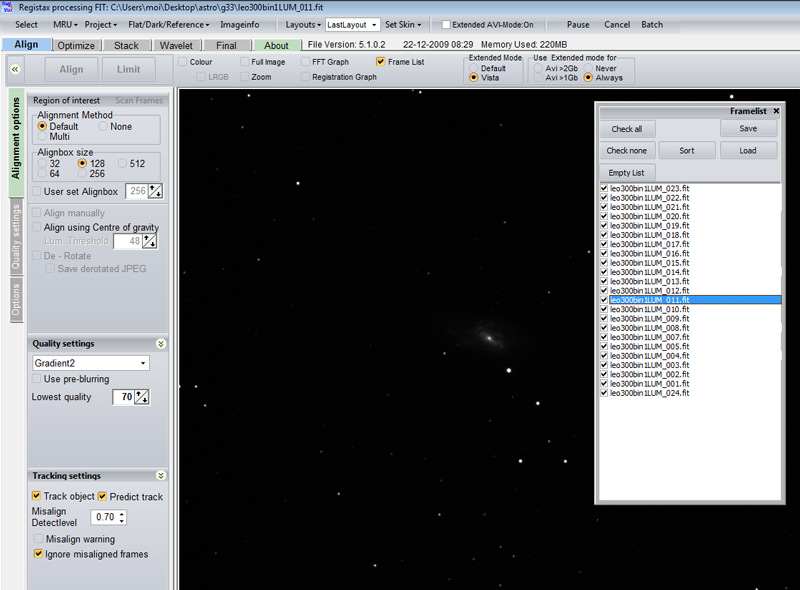Enable the Zoom checkbox
Image resolution: width=800 pixels, height=590 pixels.
pos(244,77)
